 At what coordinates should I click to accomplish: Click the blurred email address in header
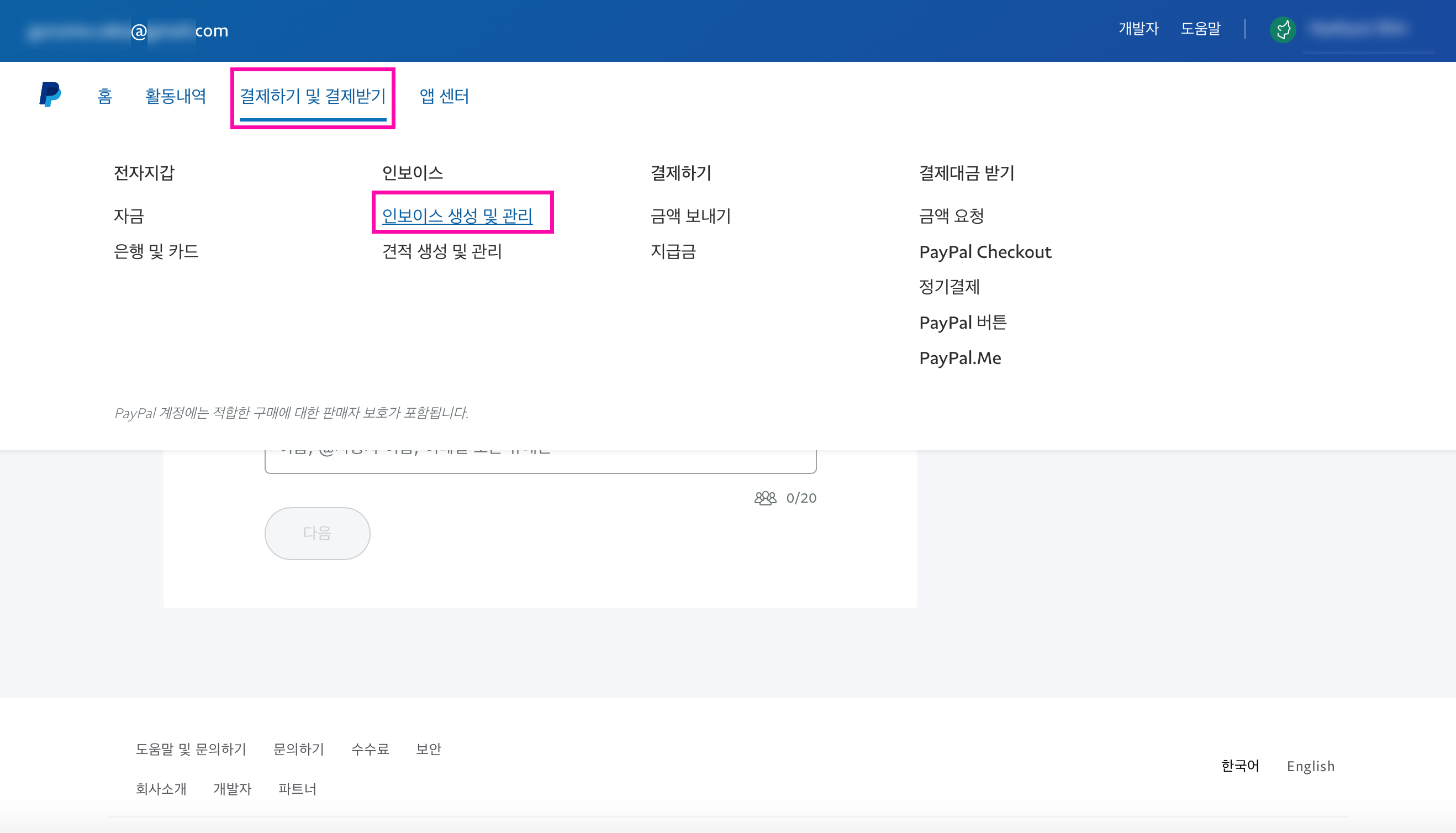click(128, 30)
